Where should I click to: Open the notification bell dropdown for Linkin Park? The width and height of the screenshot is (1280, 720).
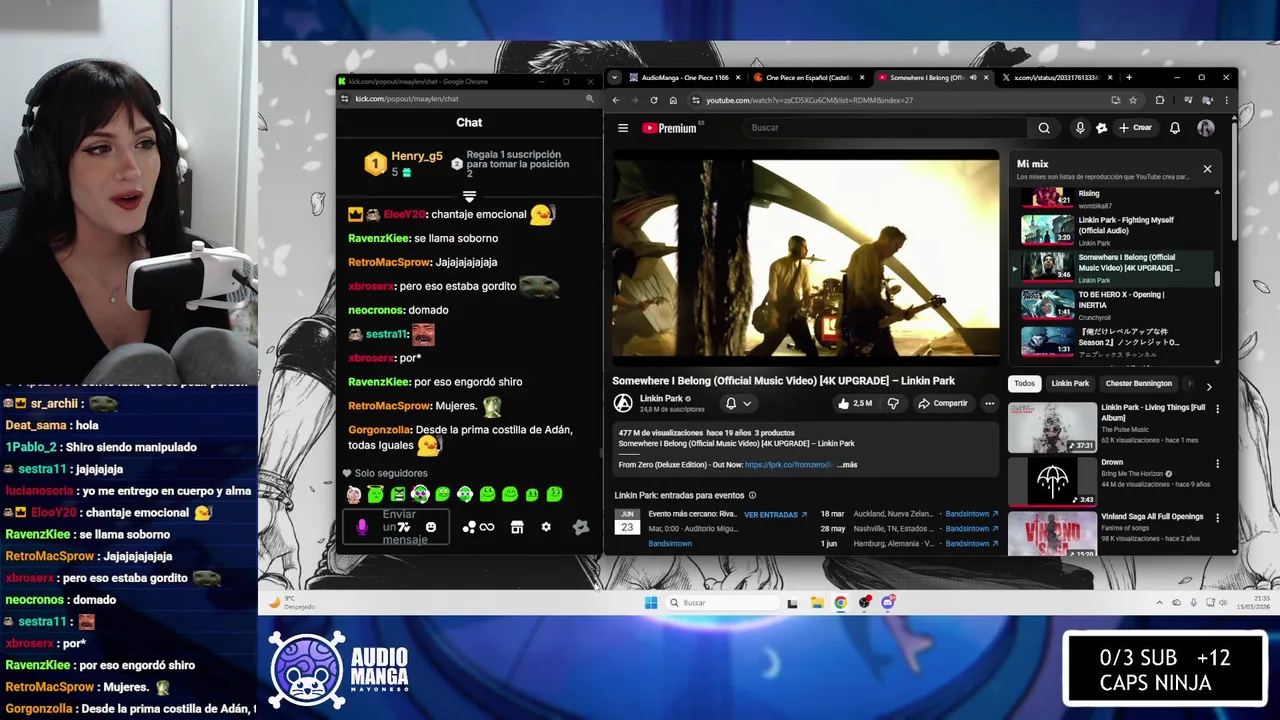coord(737,403)
